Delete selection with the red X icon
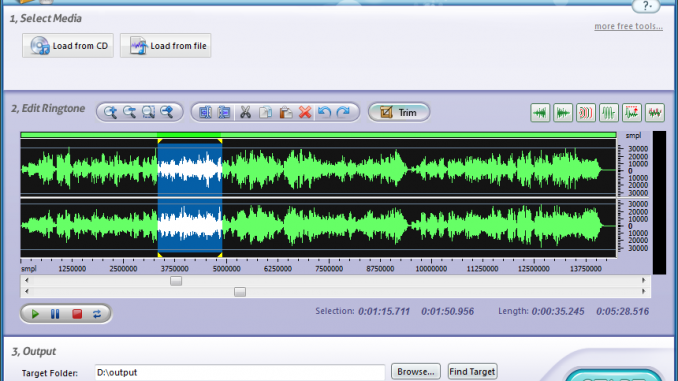678x381 pixels. point(305,112)
